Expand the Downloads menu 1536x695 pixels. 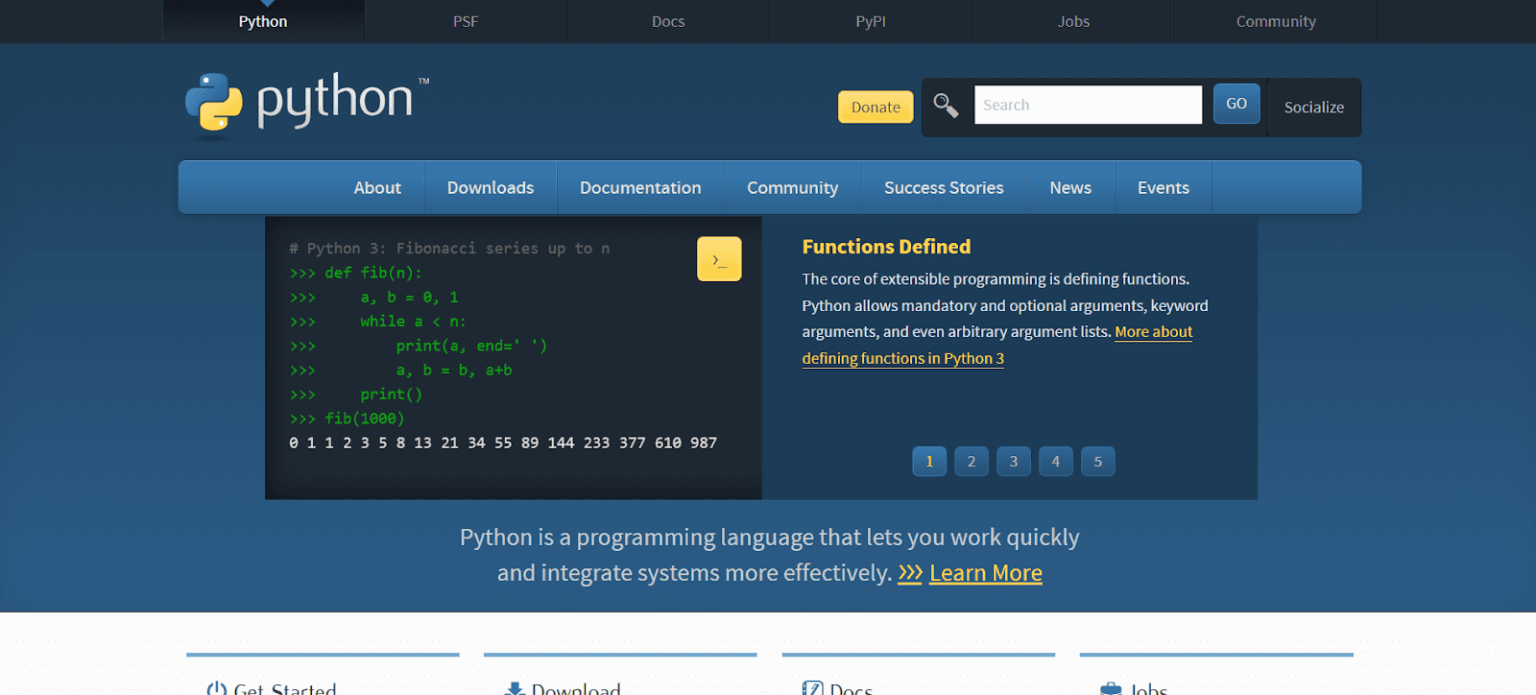coord(490,187)
